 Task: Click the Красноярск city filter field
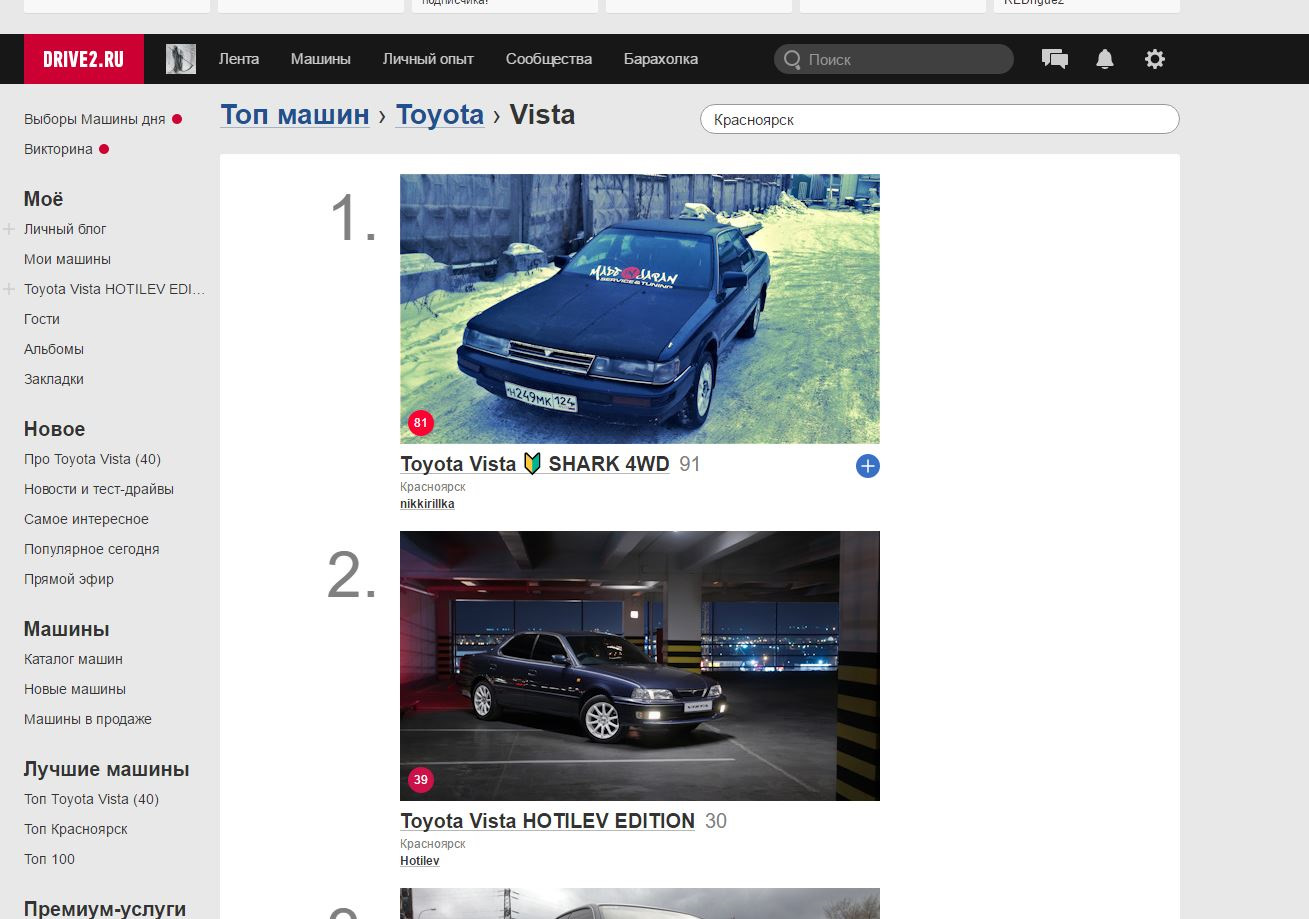[x=940, y=119]
